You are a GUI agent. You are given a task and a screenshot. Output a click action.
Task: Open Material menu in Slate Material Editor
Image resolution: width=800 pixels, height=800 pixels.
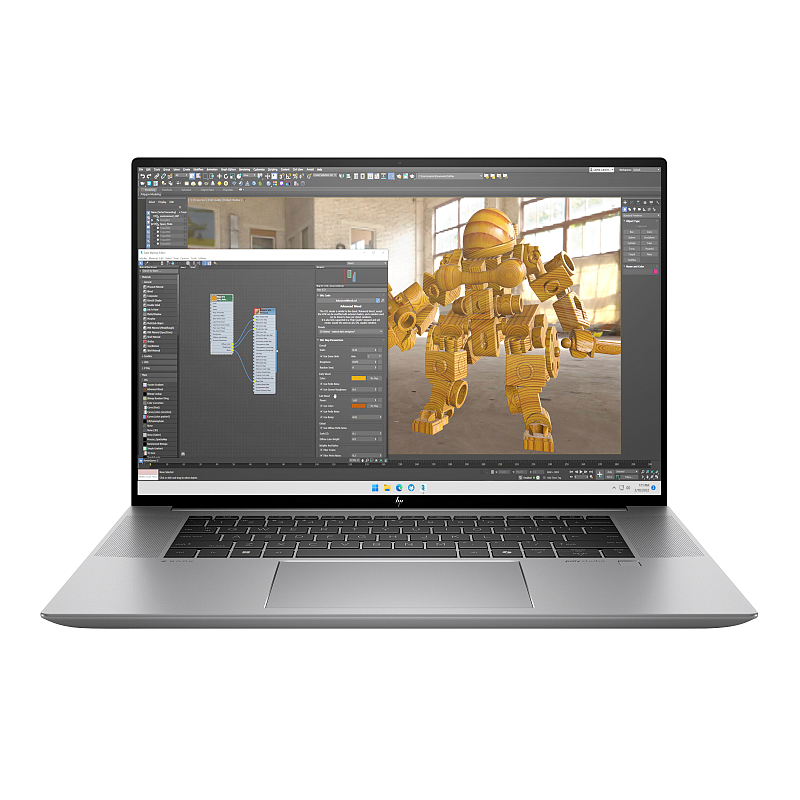coord(153,258)
